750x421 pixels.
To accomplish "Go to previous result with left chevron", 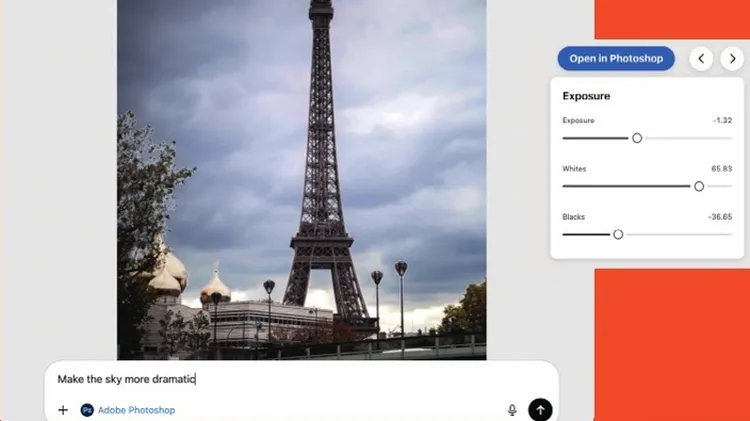I will pyautogui.click(x=702, y=59).
